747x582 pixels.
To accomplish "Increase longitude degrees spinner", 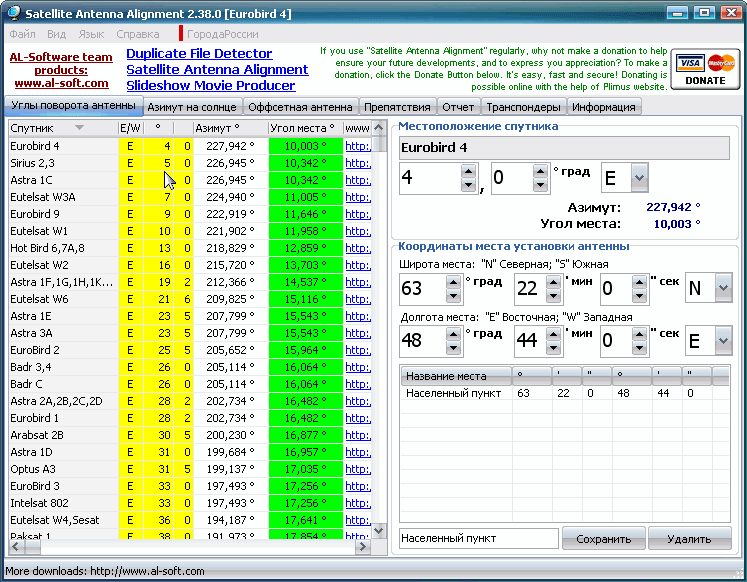I will [x=453, y=334].
